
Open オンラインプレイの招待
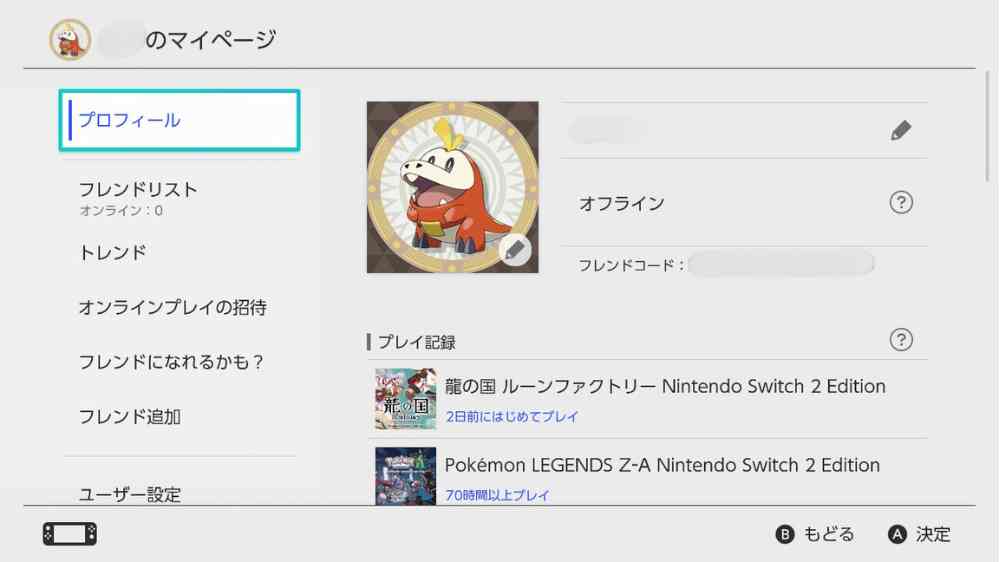[x=172, y=307]
